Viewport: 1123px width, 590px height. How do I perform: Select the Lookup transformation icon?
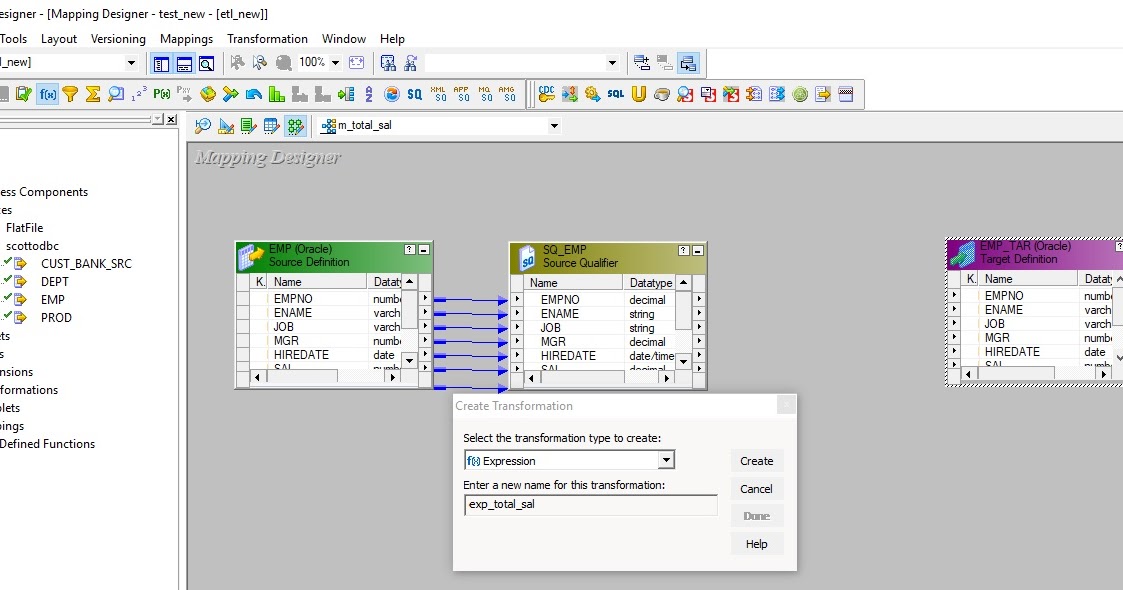tap(115, 94)
